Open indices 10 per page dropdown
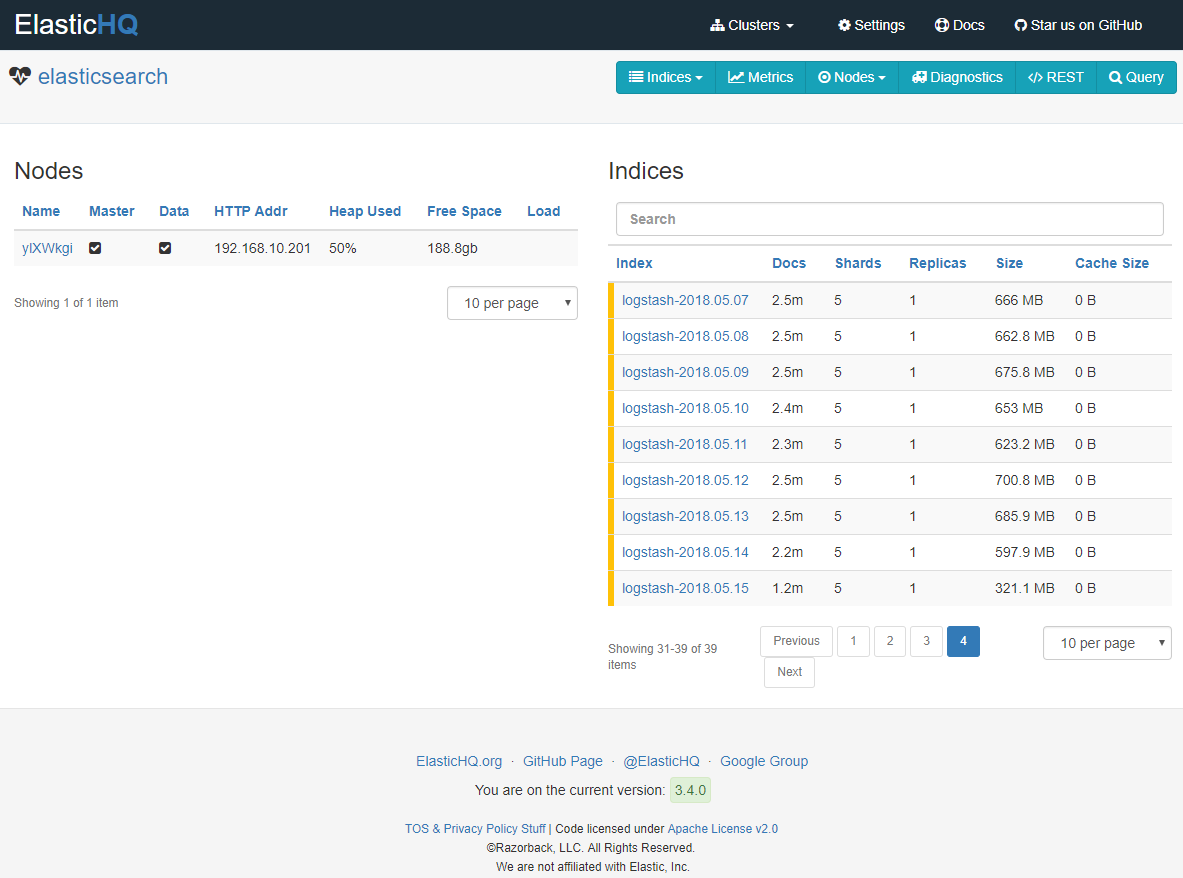The width and height of the screenshot is (1183, 878). point(1107,643)
